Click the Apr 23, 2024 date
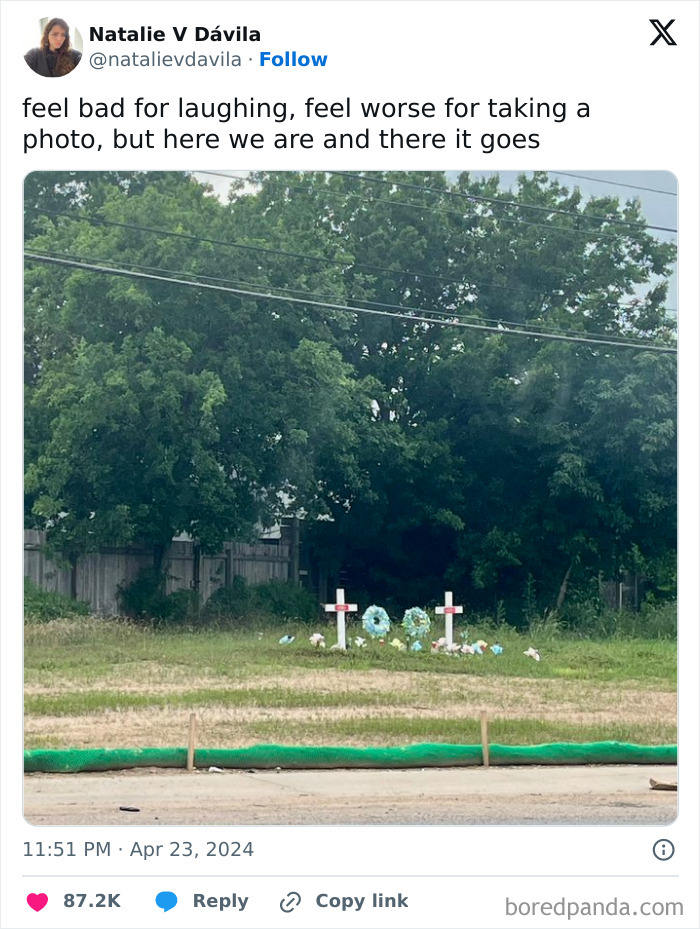The height and width of the screenshot is (929, 700). [191, 849]
